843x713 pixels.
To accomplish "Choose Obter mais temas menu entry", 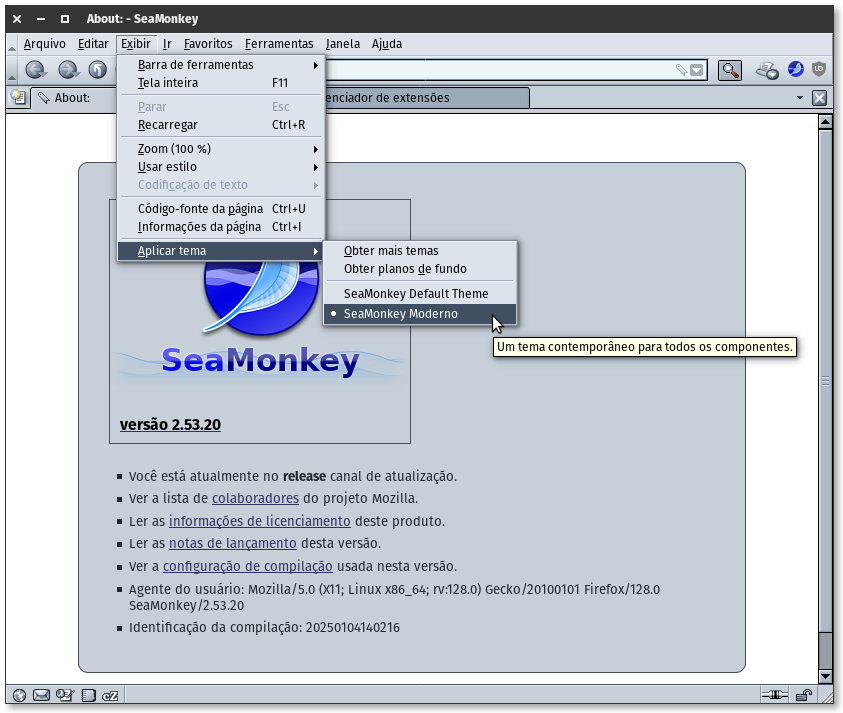I will pos(391,251).
